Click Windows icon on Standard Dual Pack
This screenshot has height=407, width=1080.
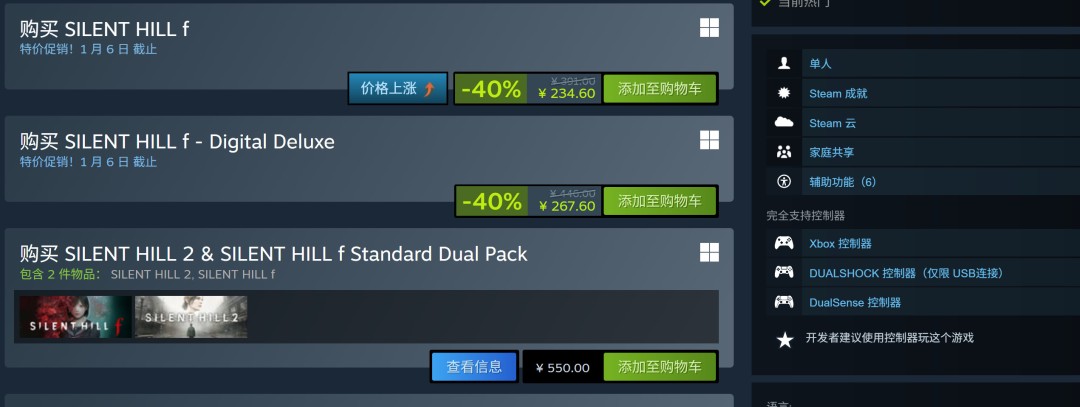click(709, 253)
